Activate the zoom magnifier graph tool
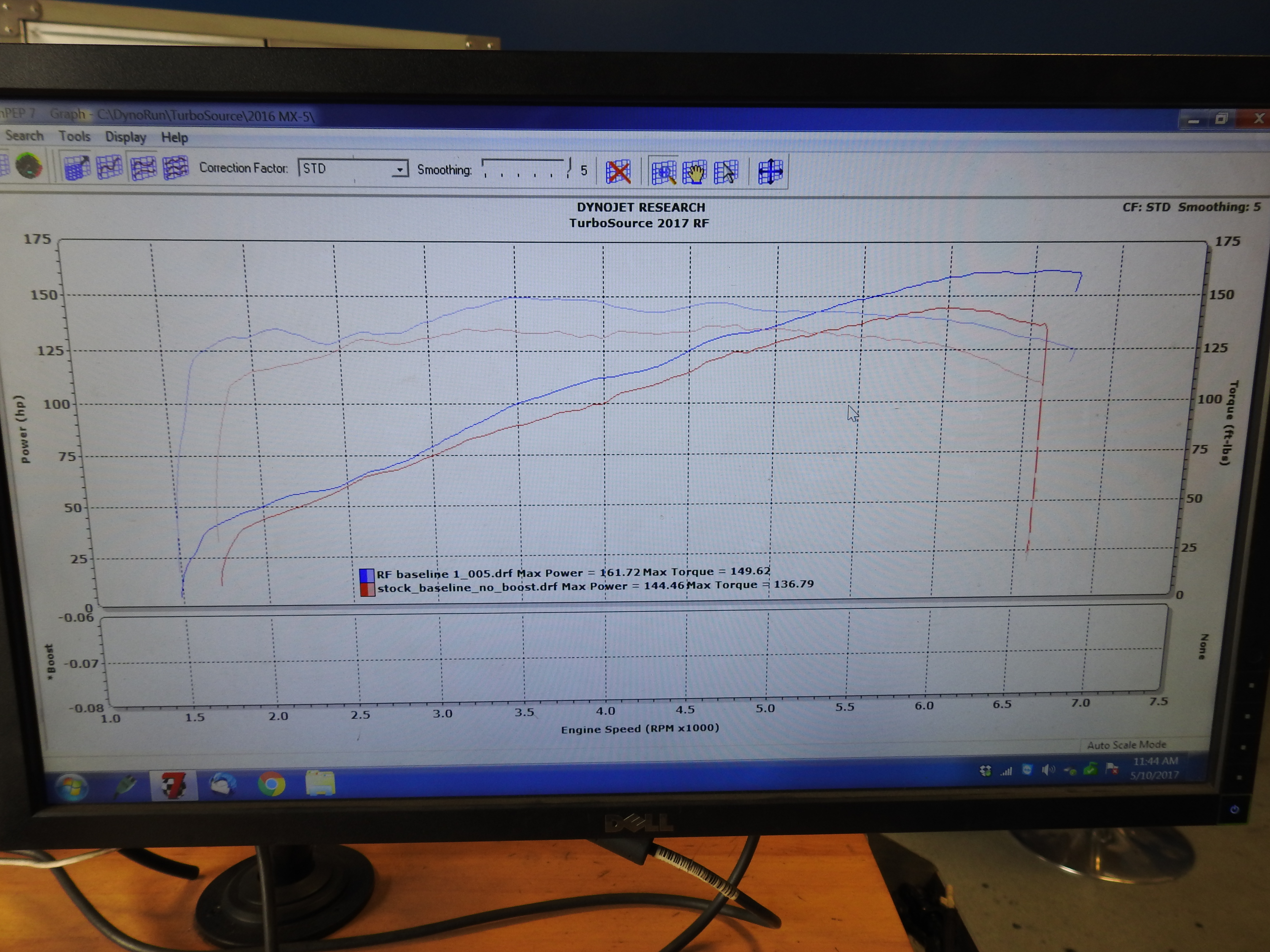This screenshot has width=1270, height=952. [x=663, y=172]
